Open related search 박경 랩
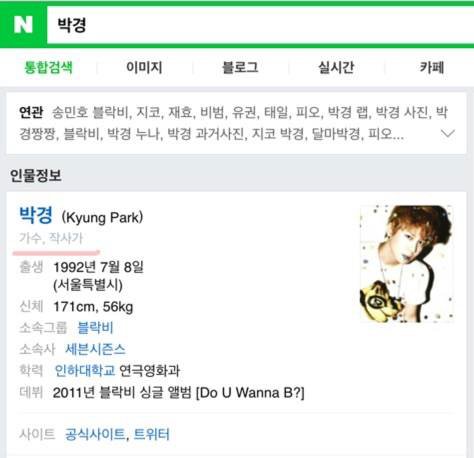Image resolution: width=474 pixels, height=458 pixels. (348, 112)
